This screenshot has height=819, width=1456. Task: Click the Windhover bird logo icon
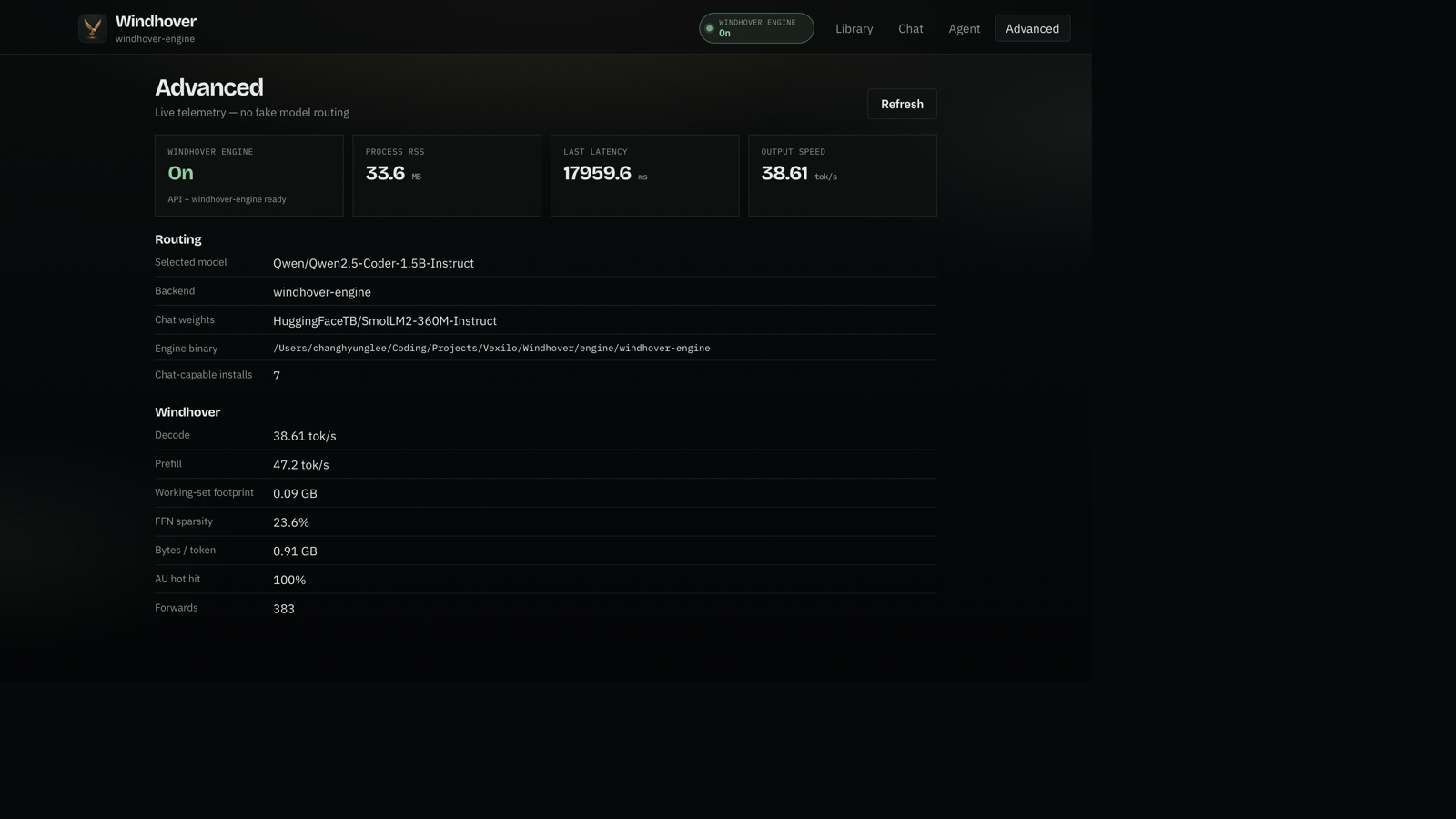92,28
